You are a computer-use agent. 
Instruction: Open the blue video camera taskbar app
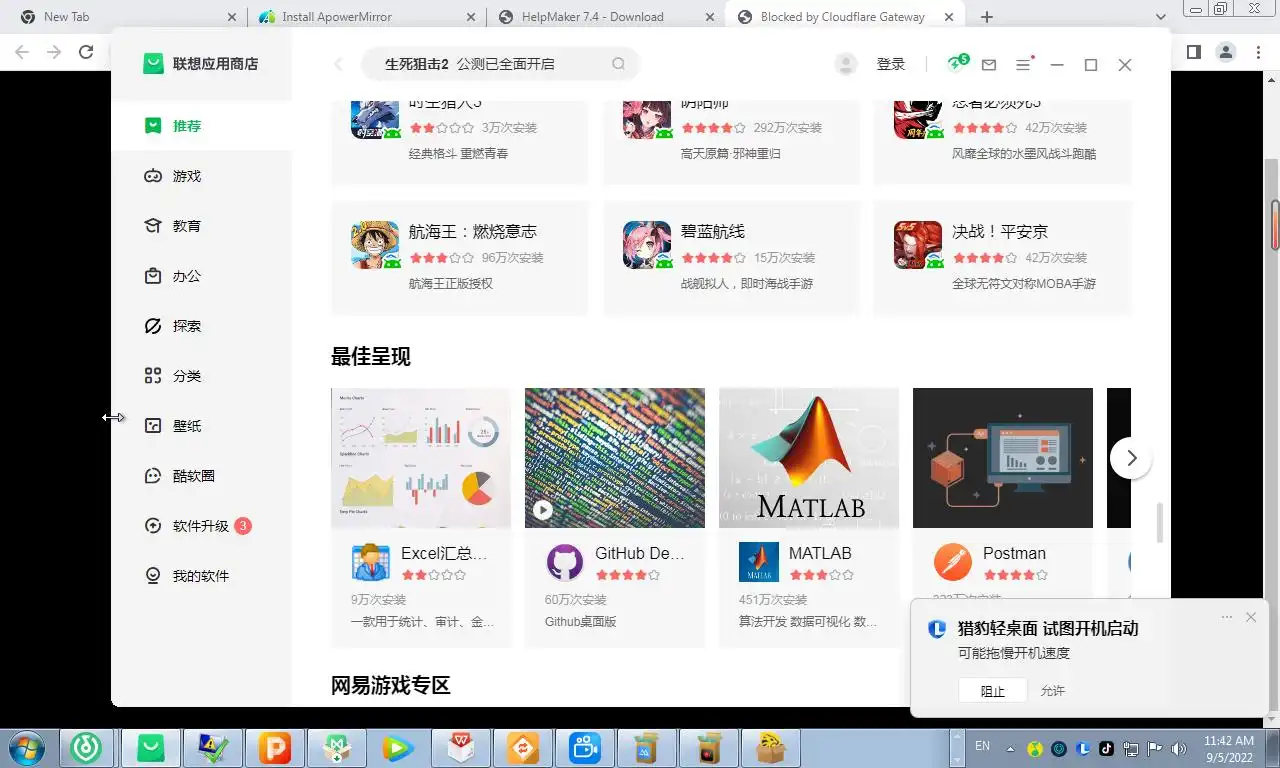tap(584, 748)
